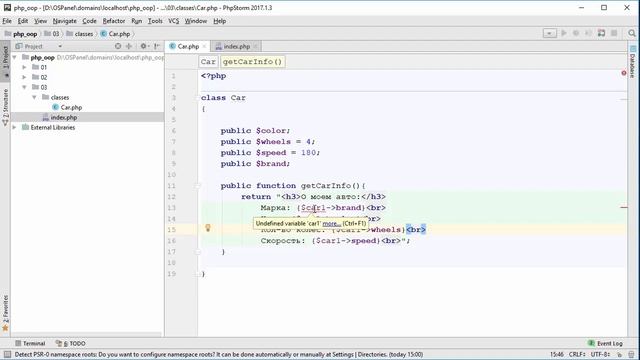Viewport: 640px width, 360px height.
Task: Expand the 02 folder arrow
Action: coord(24,77)
